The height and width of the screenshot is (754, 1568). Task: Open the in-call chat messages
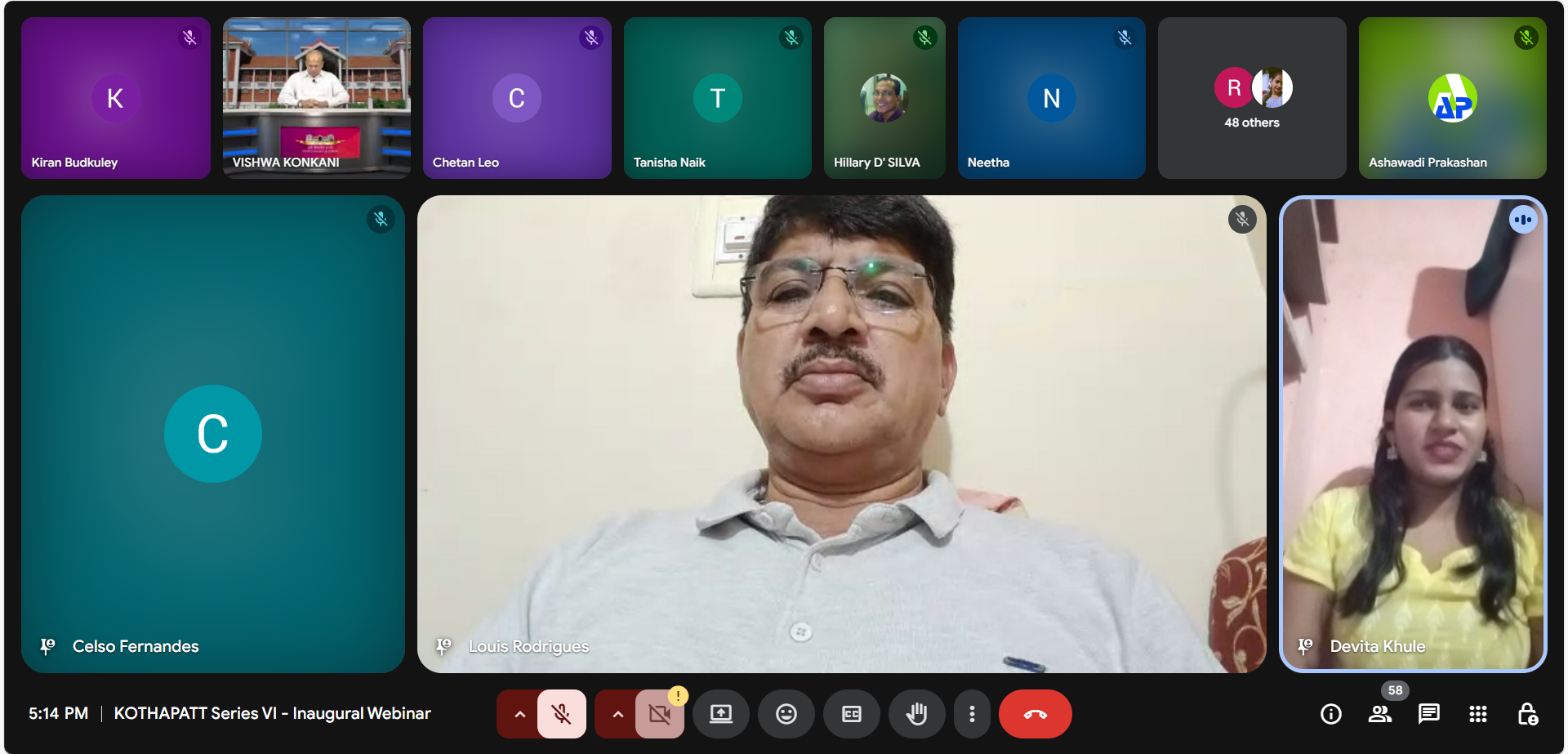1428,714
